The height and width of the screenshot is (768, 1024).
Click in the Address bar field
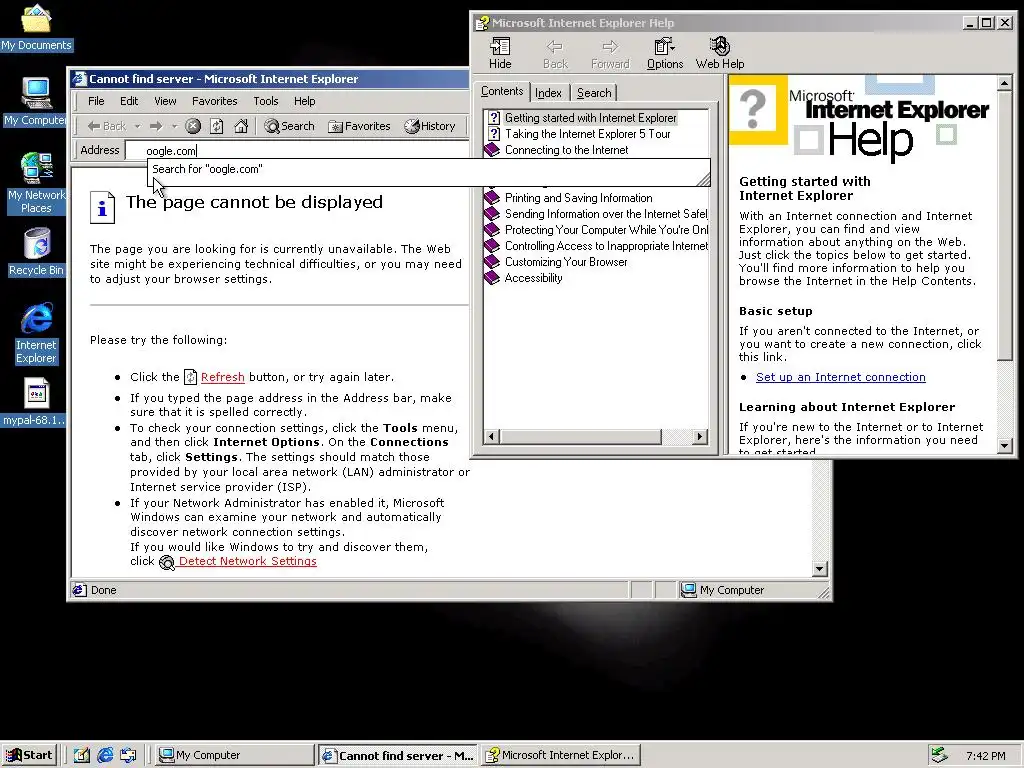click(x=297, y=150)
